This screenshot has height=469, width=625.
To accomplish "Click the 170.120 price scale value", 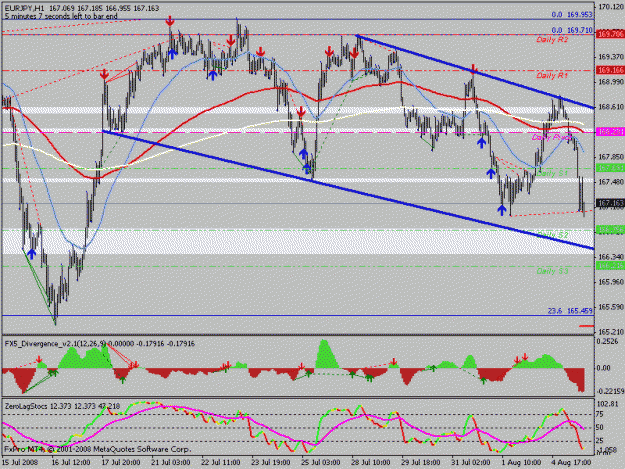I will point(611,7).
